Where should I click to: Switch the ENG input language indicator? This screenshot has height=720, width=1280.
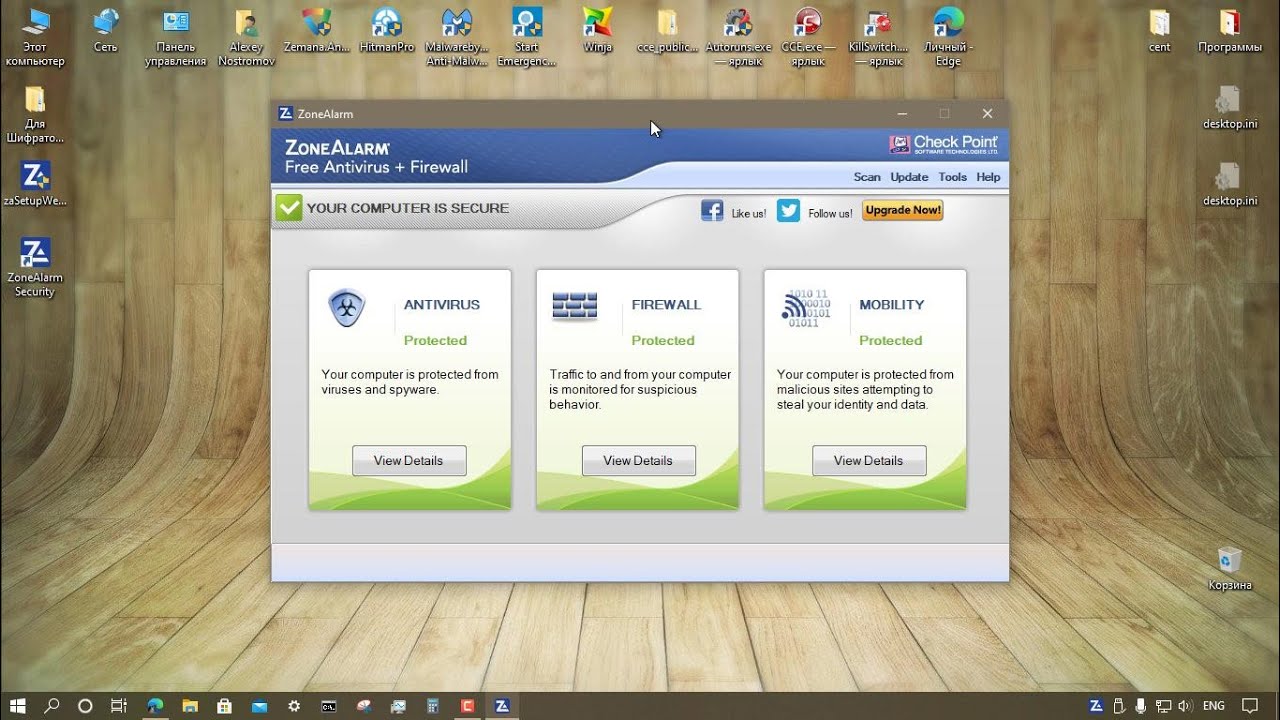pos(1214,706)
